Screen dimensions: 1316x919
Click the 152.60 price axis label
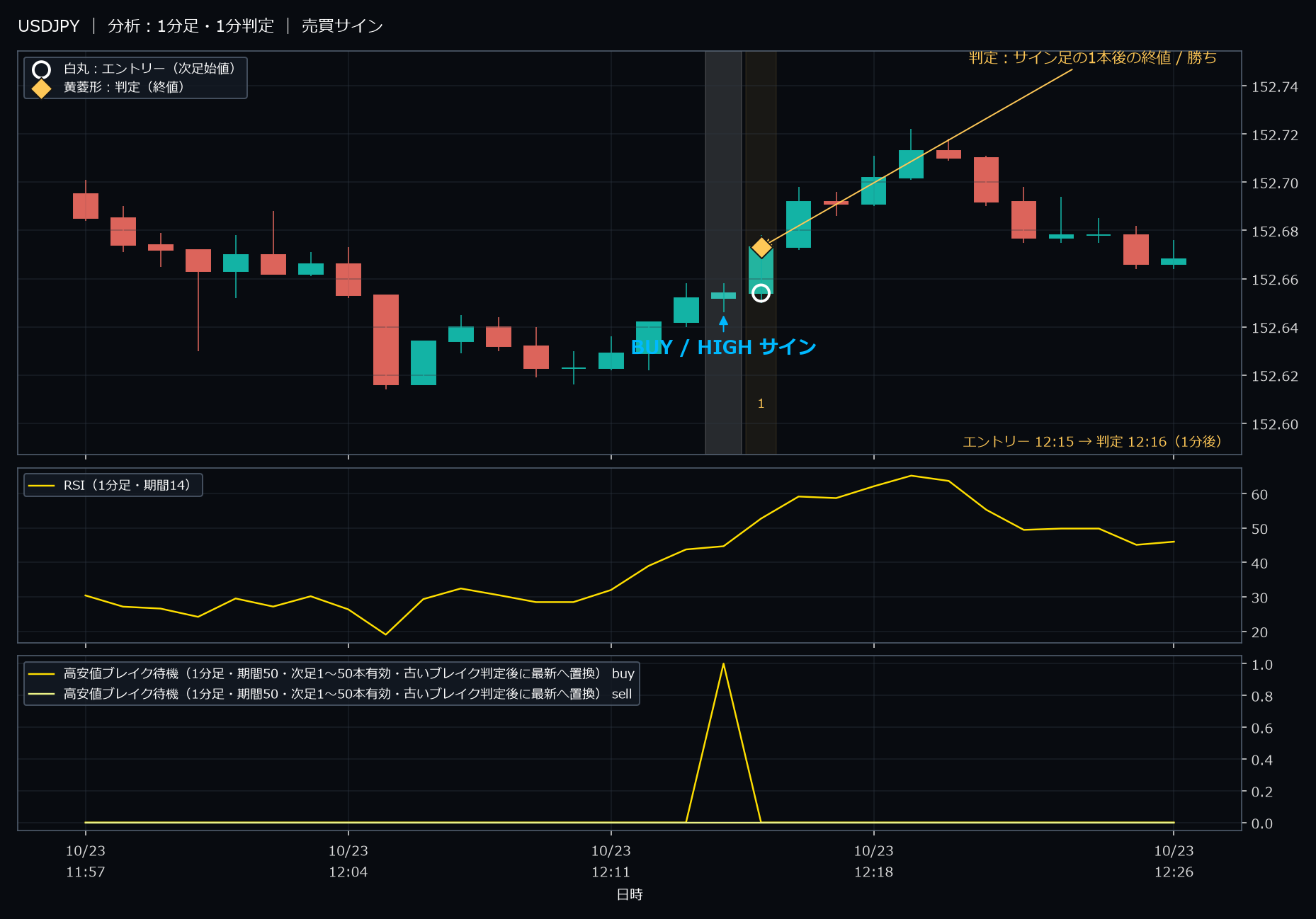[1275, 424]
